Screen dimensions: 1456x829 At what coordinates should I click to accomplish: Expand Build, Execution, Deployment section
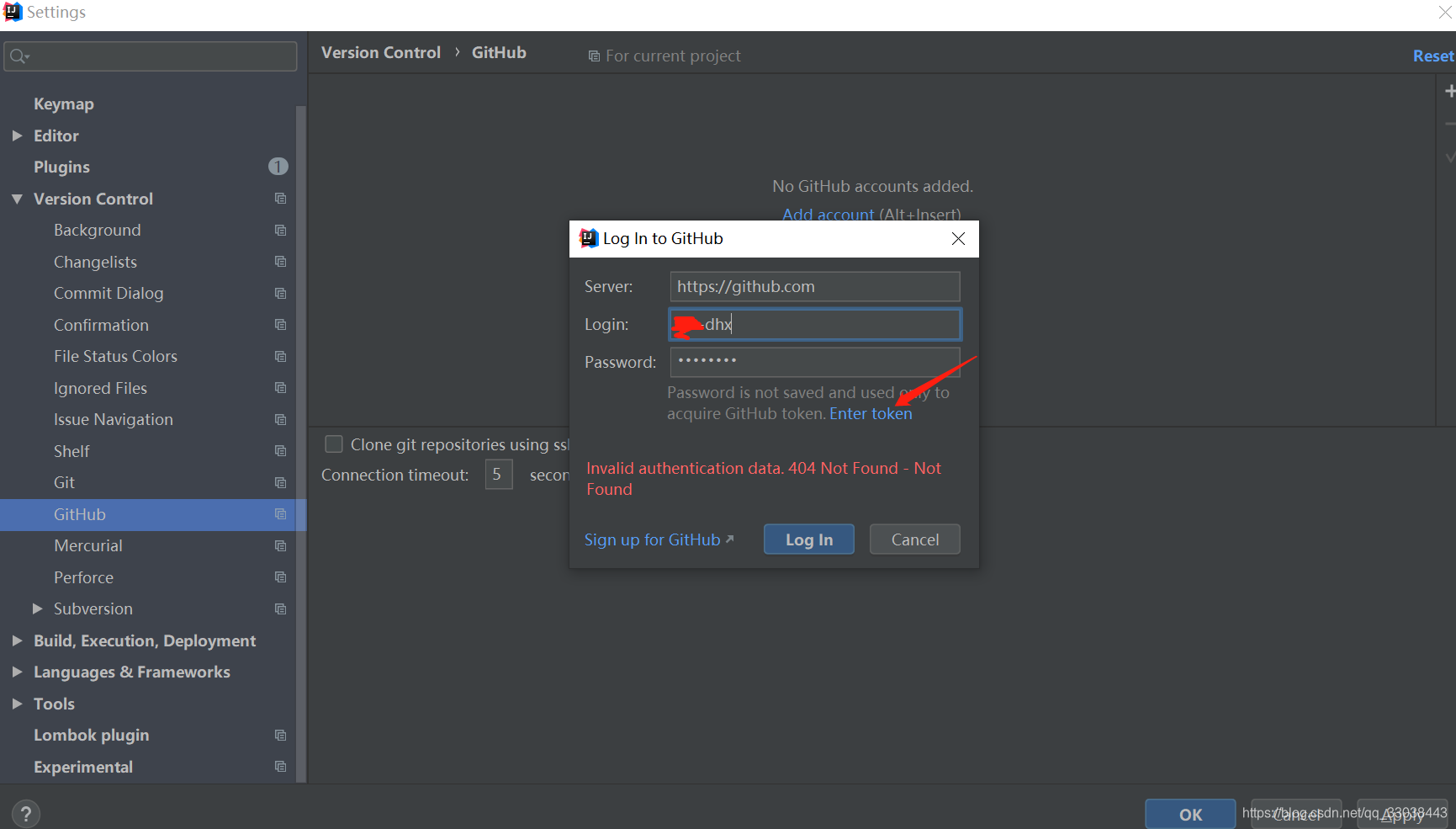(17, 640)
